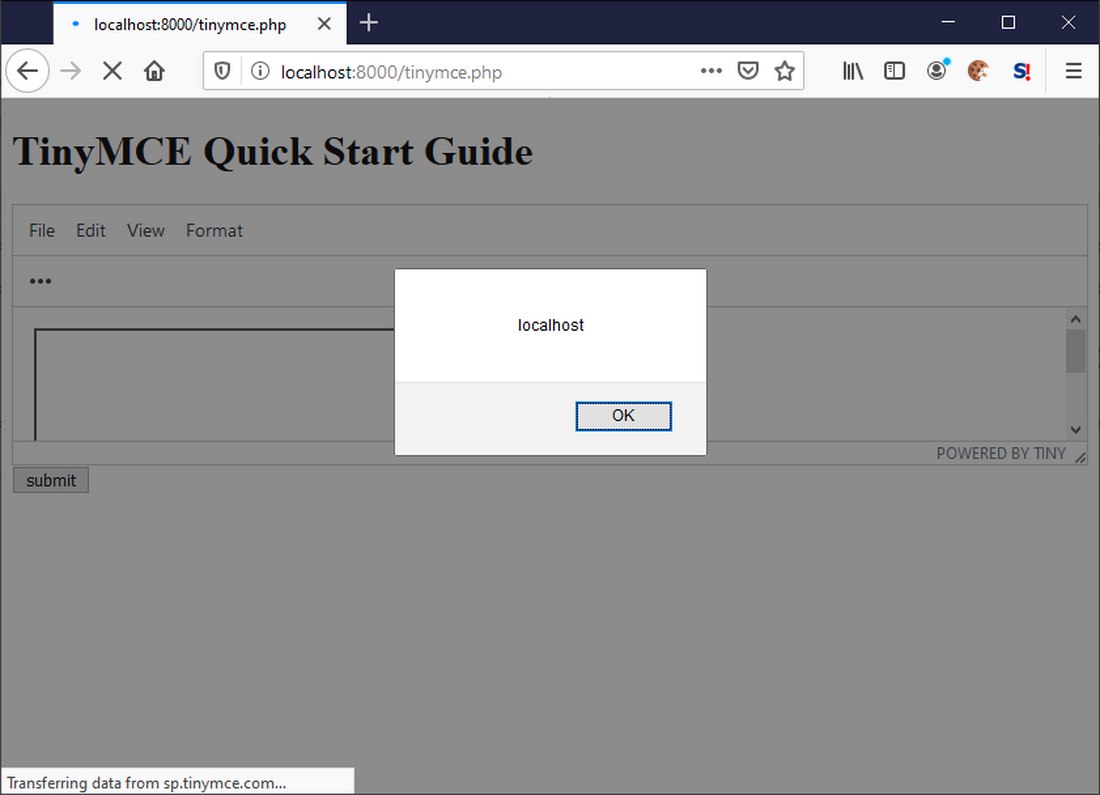Image resolution: width=1100 pixels, height=795 pixels.
Task: Click the submit button below the editor
Action: pos(51,481)
